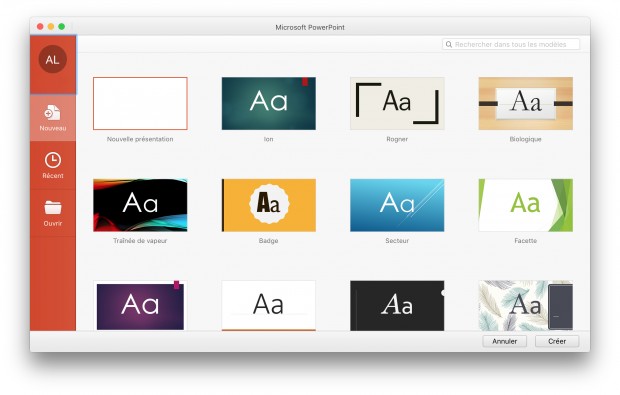Viewport: 620px width, 395px height.
Task: Click the Annuler button
Action: (x=505, y=341)
